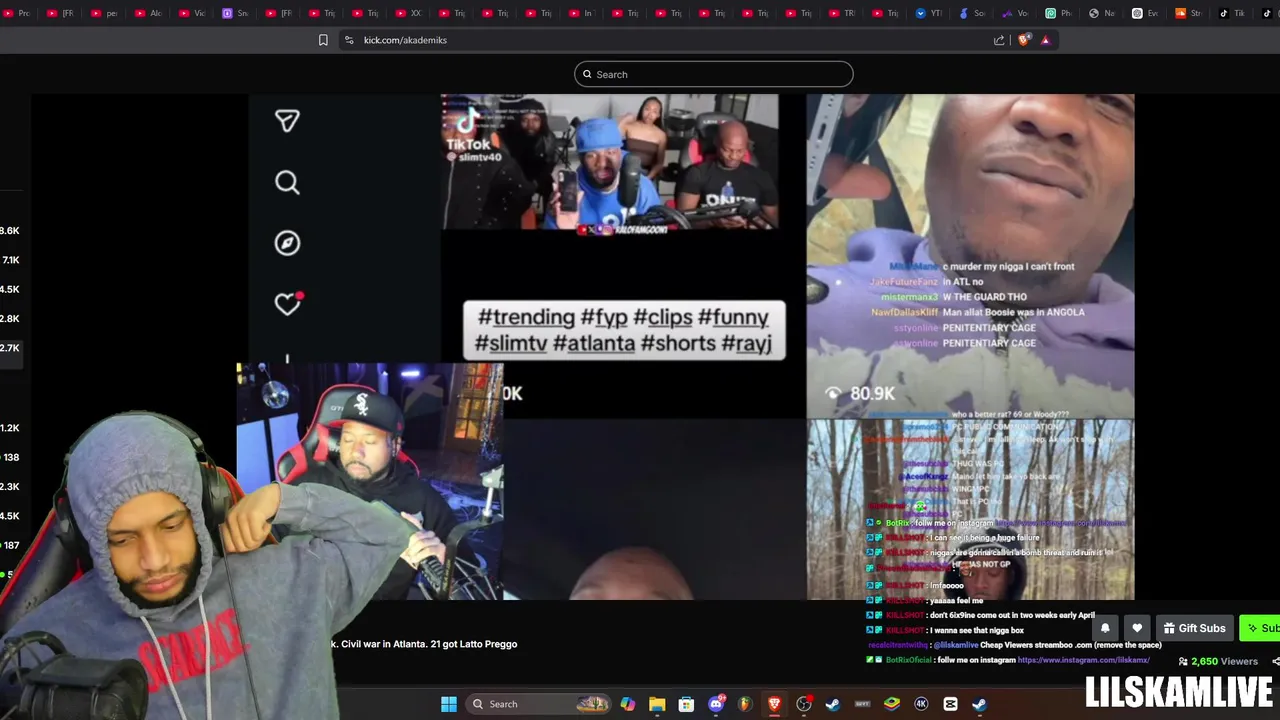Screen dimensions: 1280x720
Task: Click the paper-plane icon in streamed TikTok sidebar
Action: click(x=287, y=121)
